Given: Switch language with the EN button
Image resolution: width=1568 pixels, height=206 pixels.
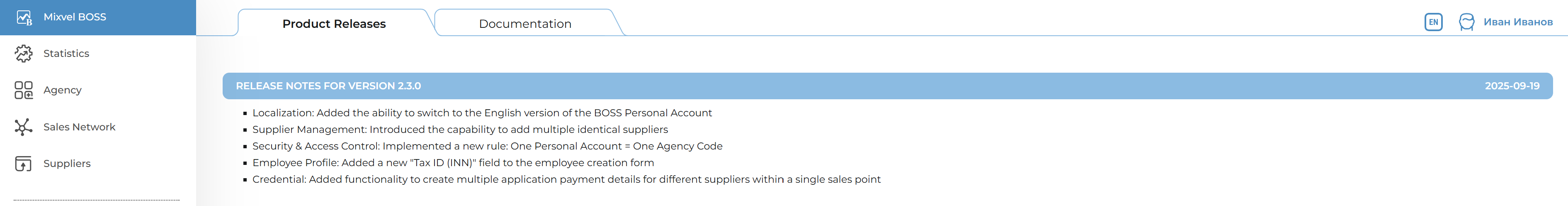Looking at the screenshot, I should click(1434, 22).
